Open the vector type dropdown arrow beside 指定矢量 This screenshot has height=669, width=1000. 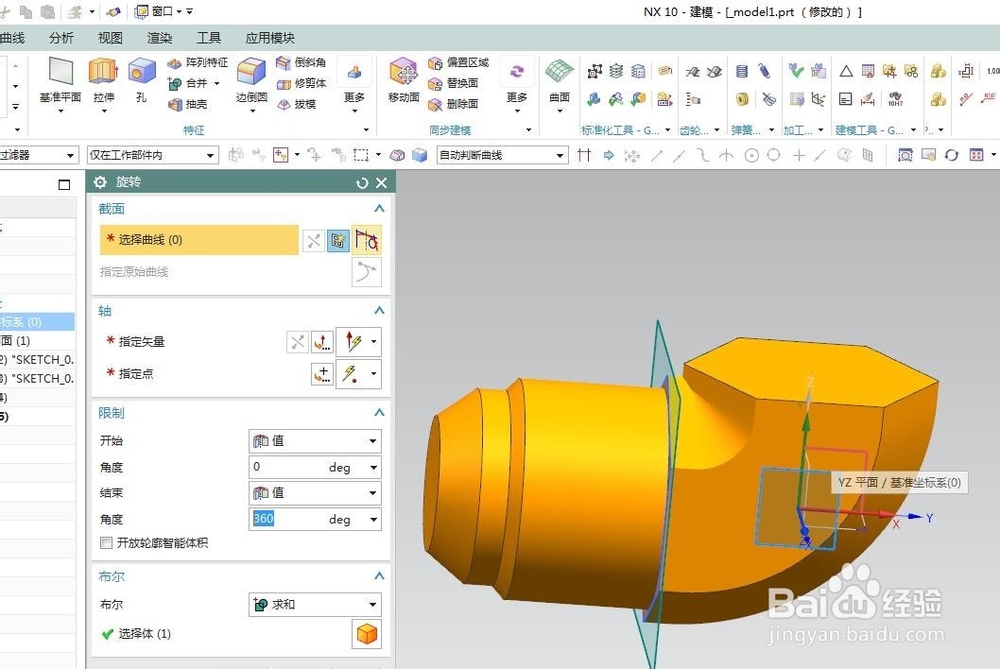coord(374,341)
